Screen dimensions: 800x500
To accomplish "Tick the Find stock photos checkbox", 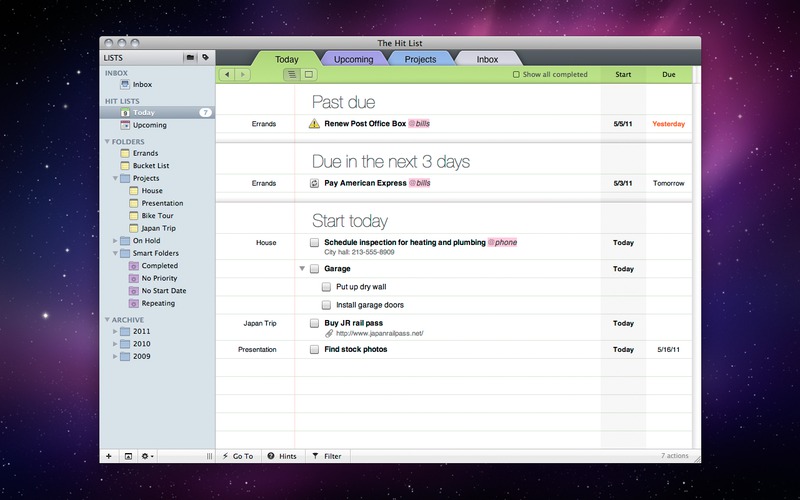I will point(314,349).
